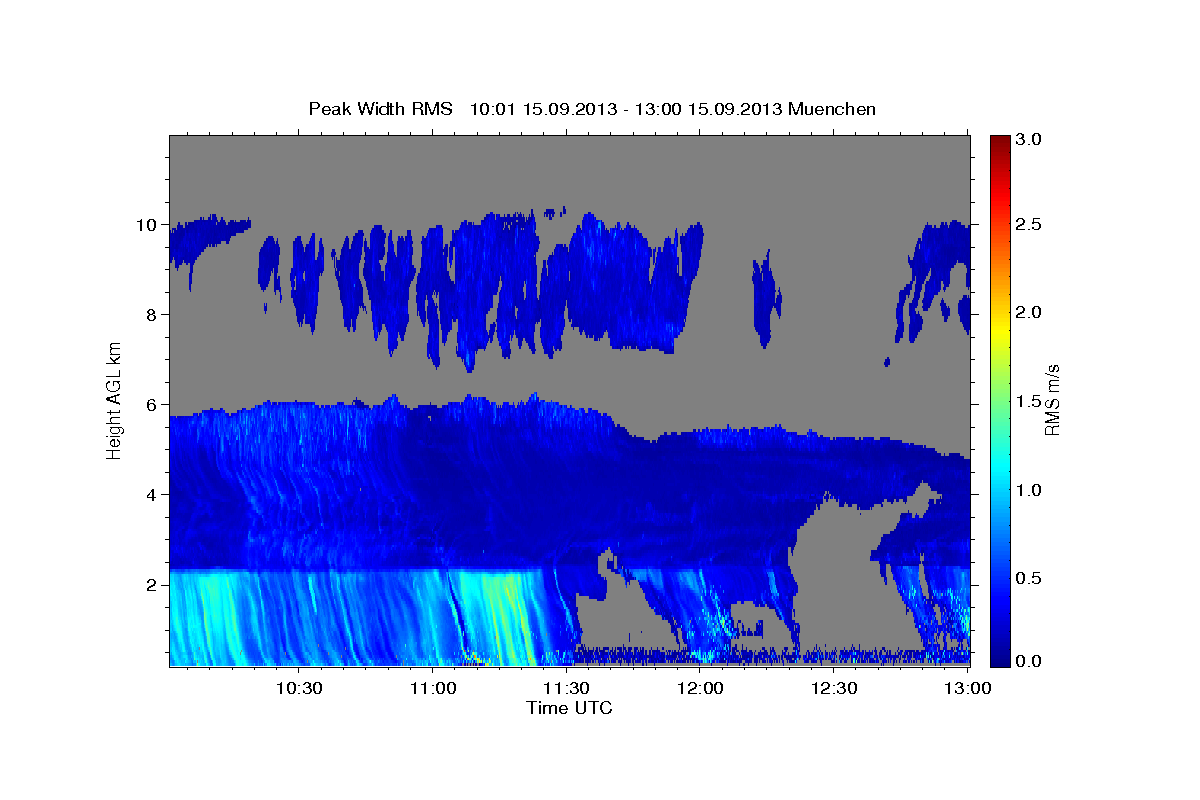Click the colorbar label '0.0'
This screenshot has width=1200, height=800.
point(1030,661)
